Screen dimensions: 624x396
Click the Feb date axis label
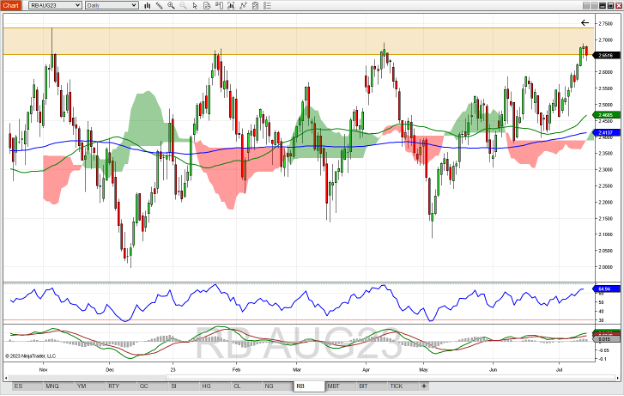(236, 370)
